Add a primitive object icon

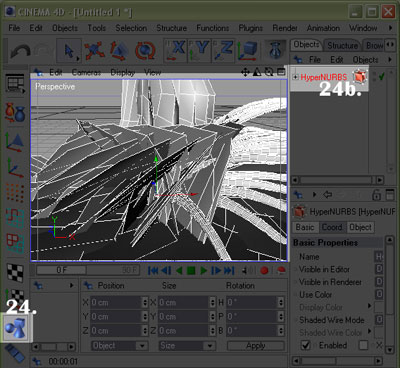coord(16,327)
